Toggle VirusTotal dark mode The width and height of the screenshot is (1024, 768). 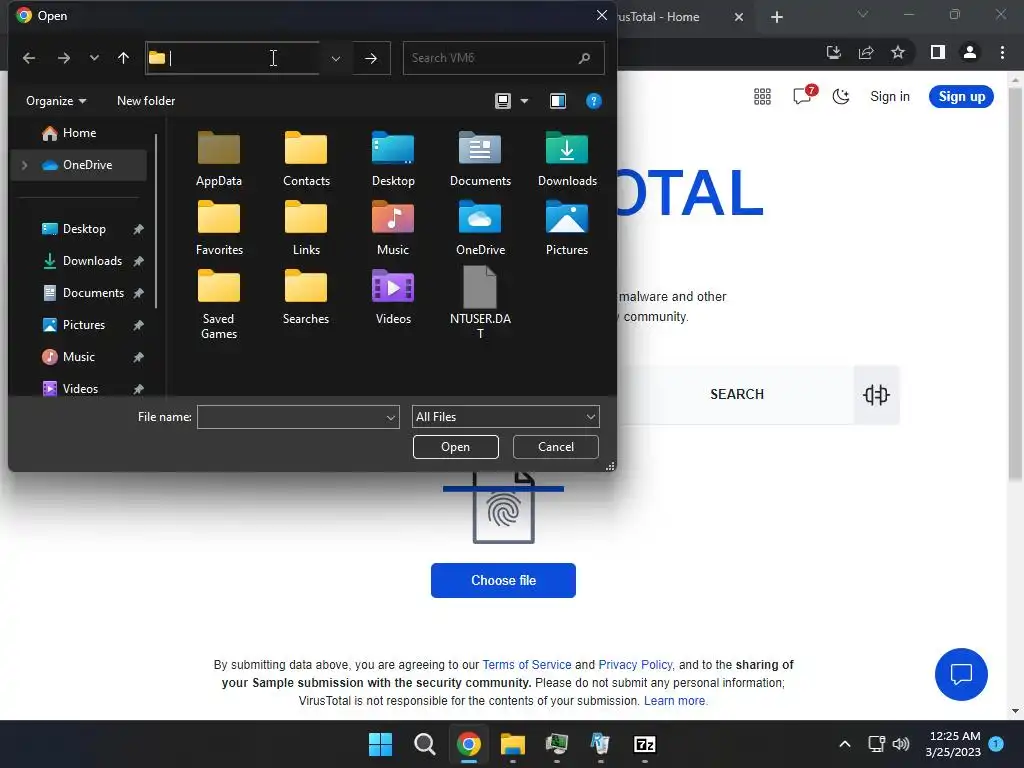[x=841, y=97]
